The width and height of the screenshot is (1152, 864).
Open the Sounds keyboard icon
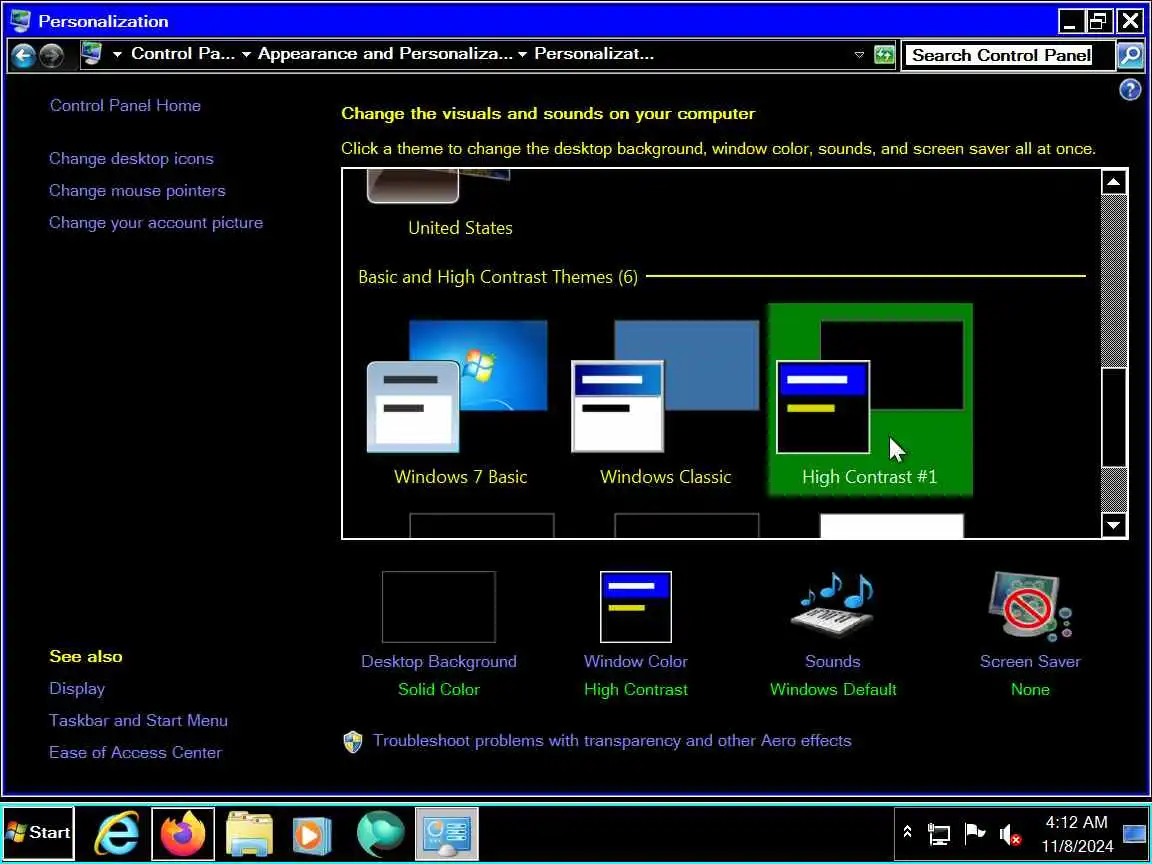[833, 607]
